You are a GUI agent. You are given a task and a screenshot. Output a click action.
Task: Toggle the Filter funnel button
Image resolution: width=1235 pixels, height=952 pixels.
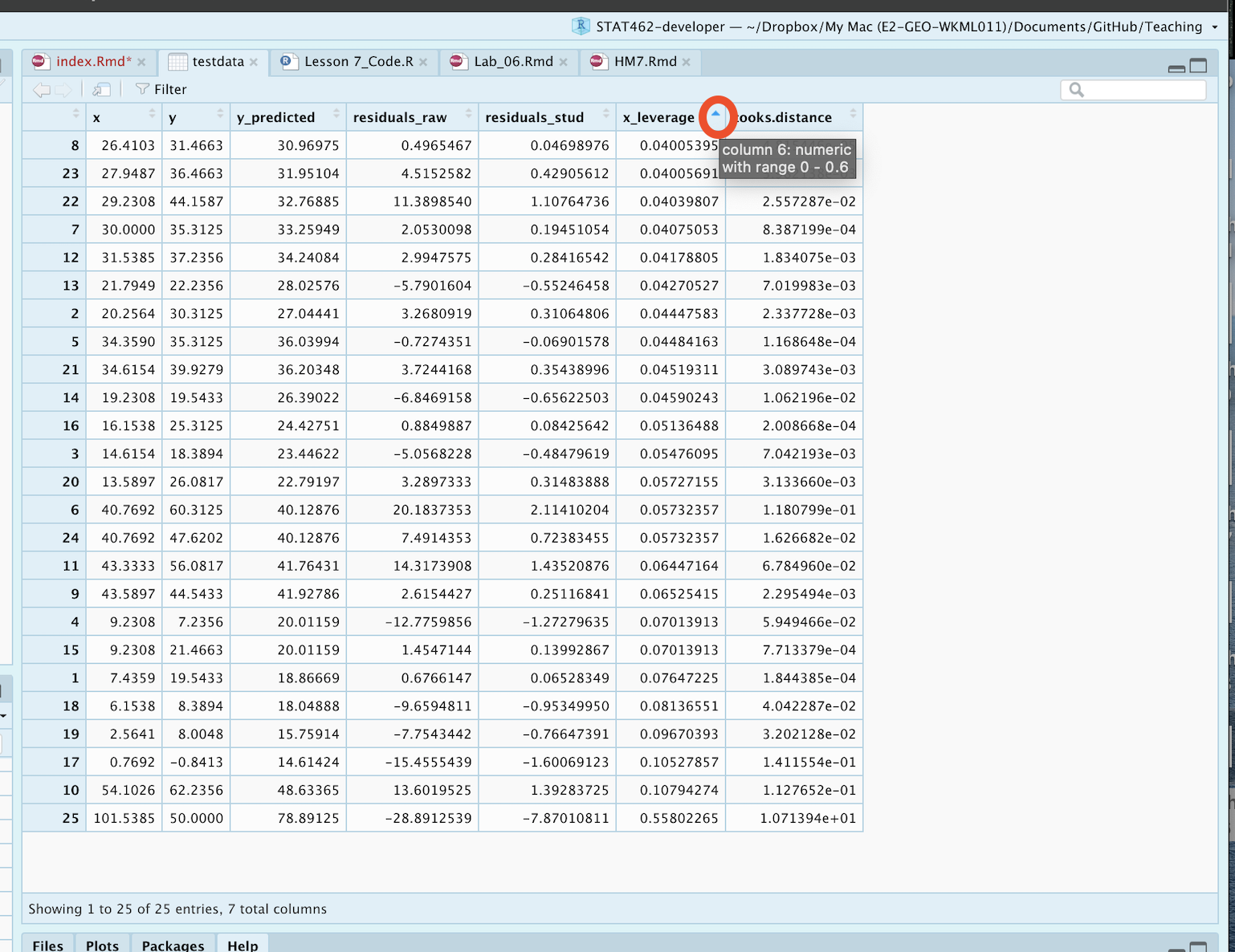[161, 90]
